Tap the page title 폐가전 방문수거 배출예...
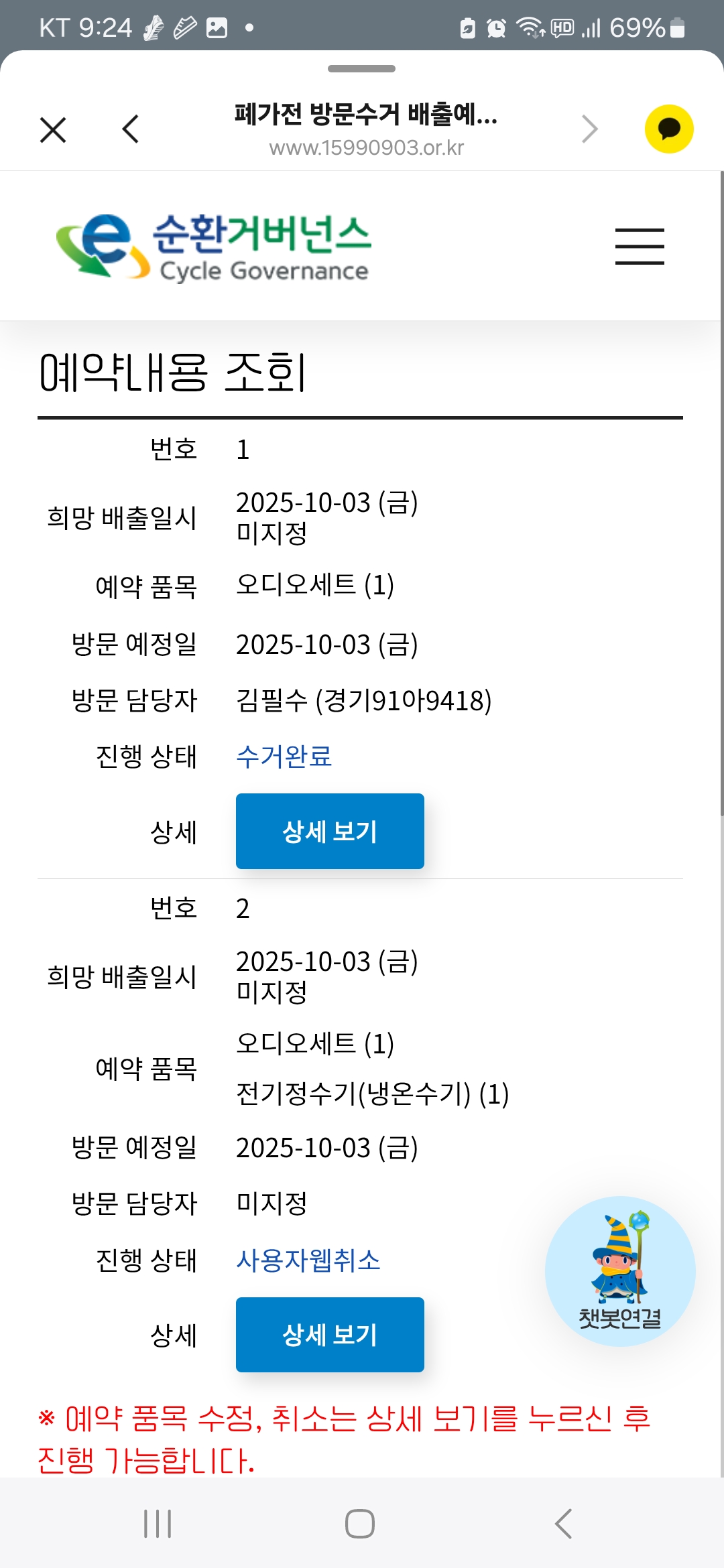 pyautogui.click(x=366, y=114)
